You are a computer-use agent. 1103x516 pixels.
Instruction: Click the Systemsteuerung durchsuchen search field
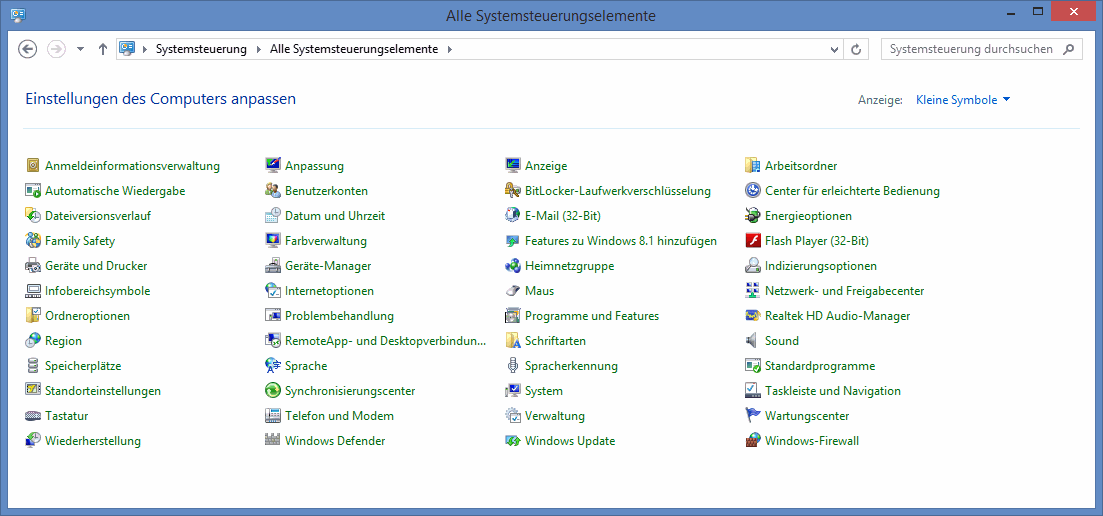point(970,49)
